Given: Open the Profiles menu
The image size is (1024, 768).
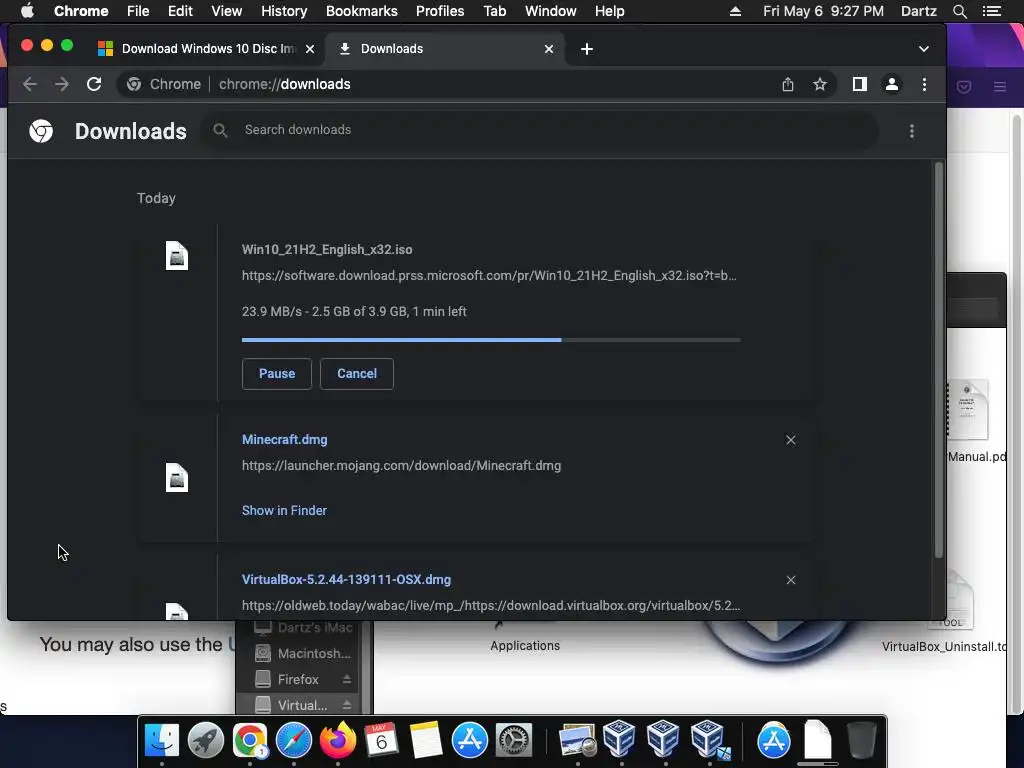Looking at the screenshot, I should 440,11.
